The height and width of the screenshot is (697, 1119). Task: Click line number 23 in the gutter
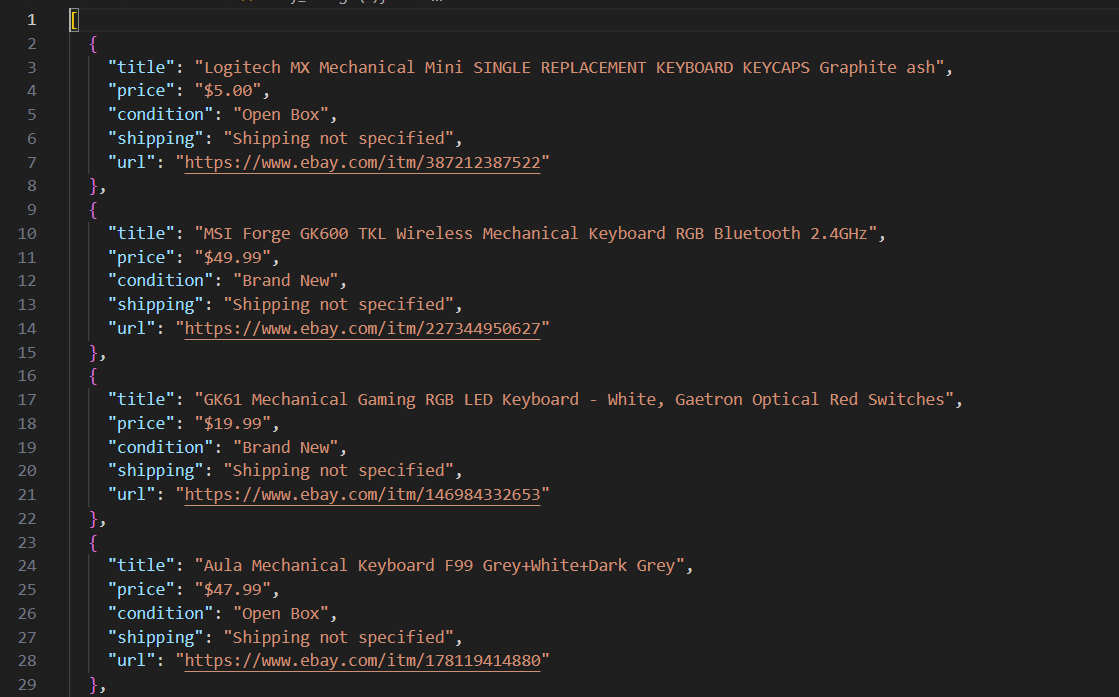coord(27,542)
